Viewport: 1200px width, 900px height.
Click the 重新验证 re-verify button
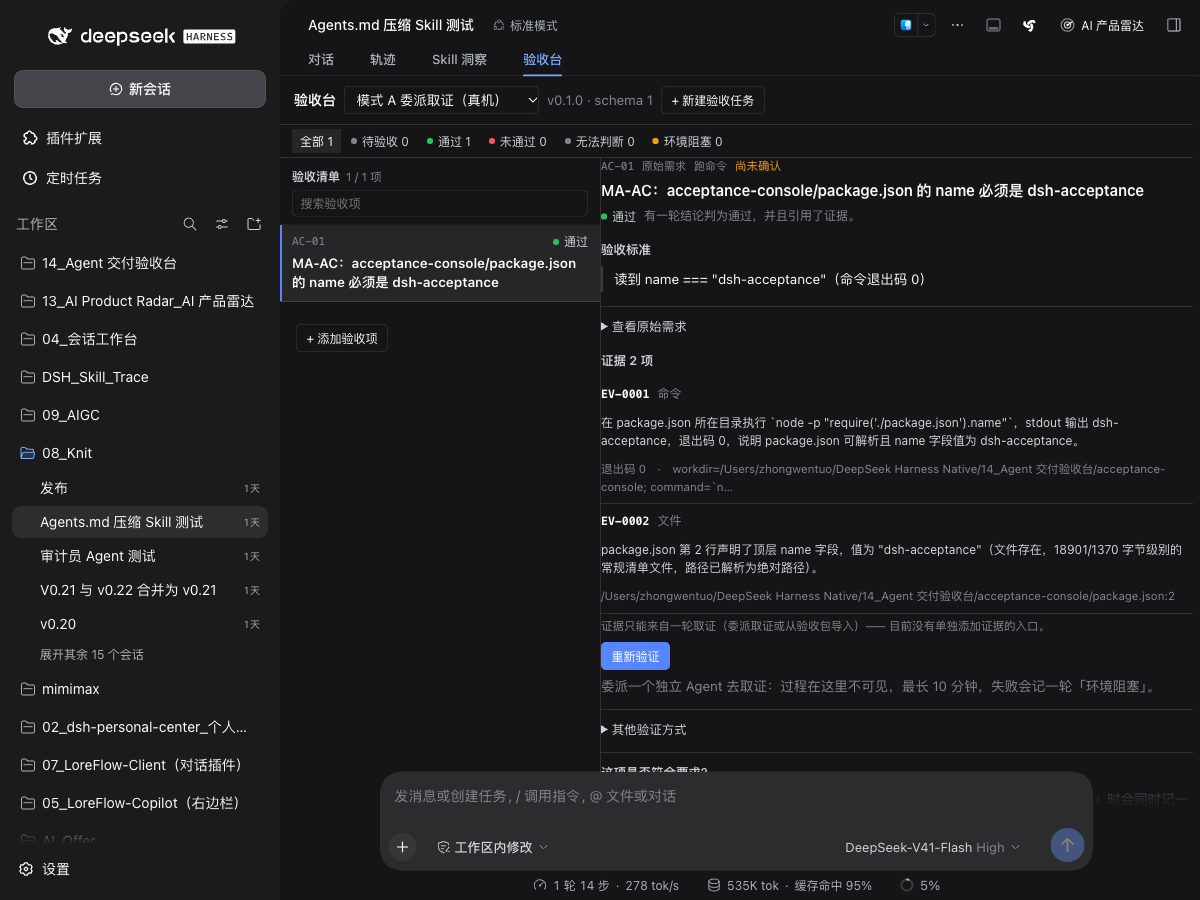coord(635,656)
